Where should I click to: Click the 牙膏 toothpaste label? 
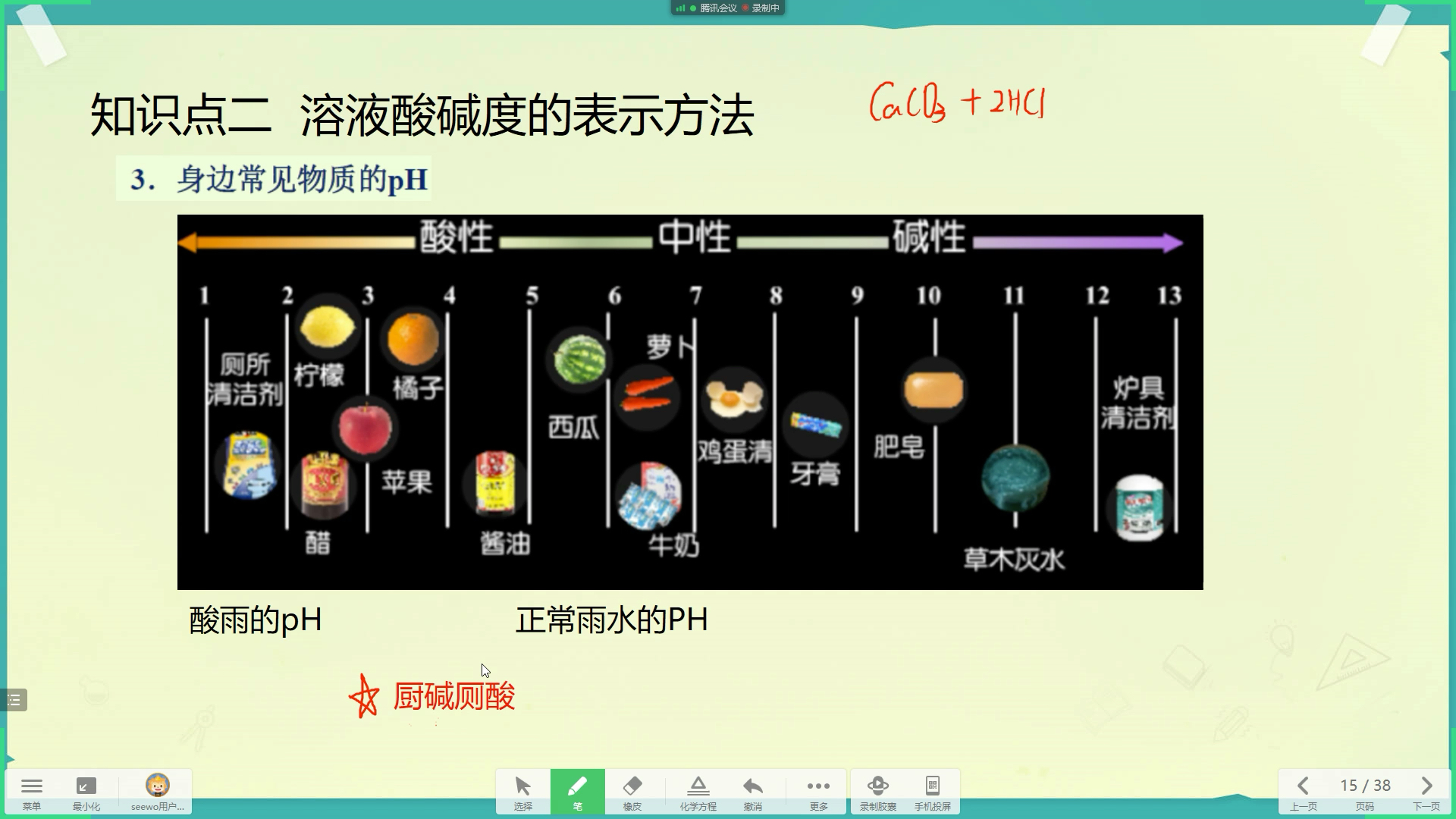click(x=815, y=474)
